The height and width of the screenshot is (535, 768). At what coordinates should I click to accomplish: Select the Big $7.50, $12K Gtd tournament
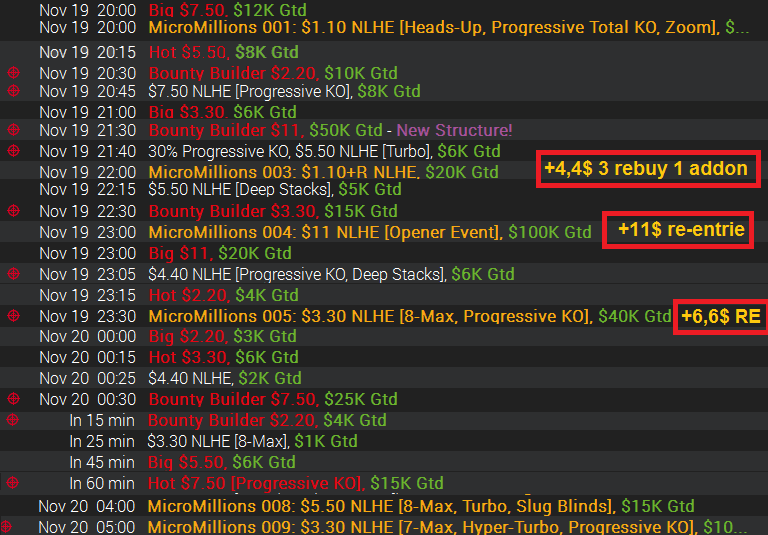click(384, 10)
